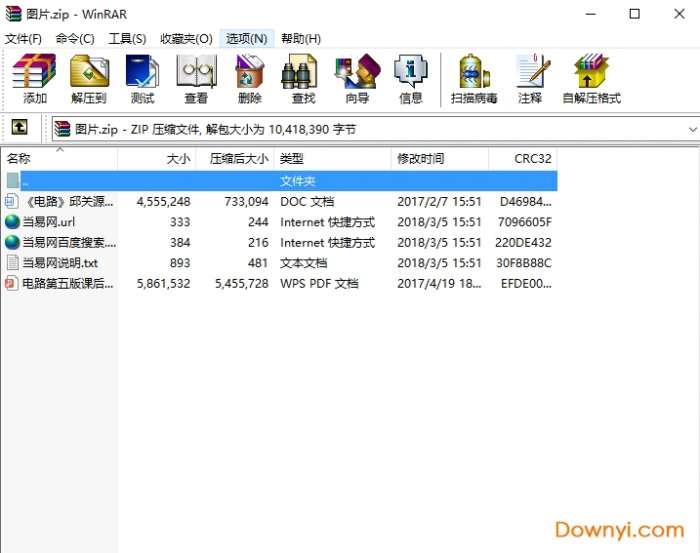
Task: Open the 查看 (View) tool
Action: (x=196, y=78)
